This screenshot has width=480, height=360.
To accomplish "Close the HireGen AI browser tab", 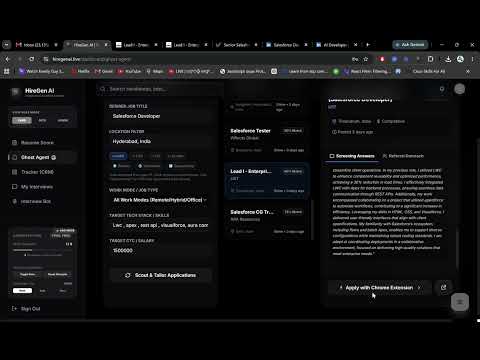I will pos(106,45).
